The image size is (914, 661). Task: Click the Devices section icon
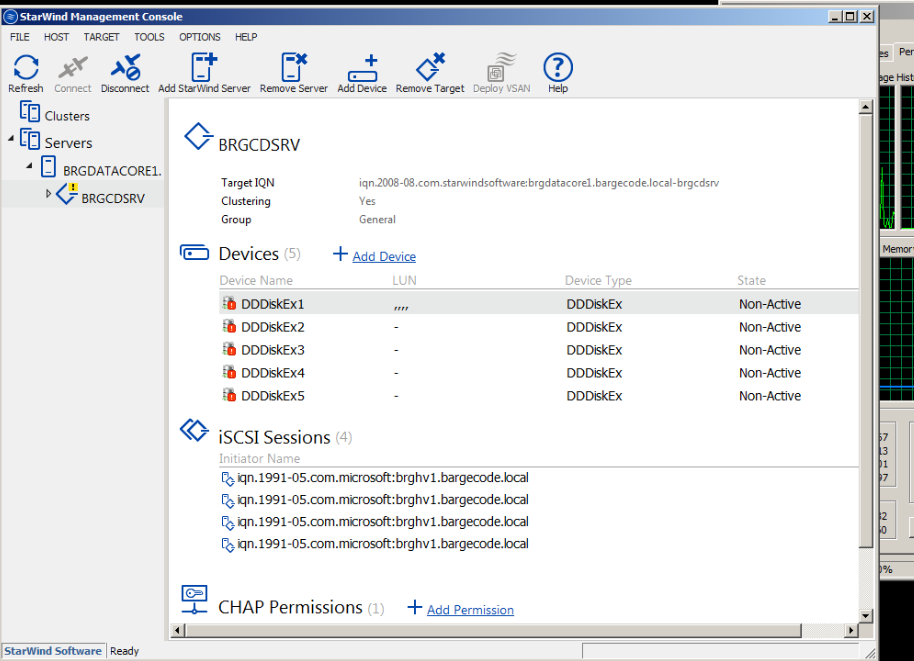point(194,252)
